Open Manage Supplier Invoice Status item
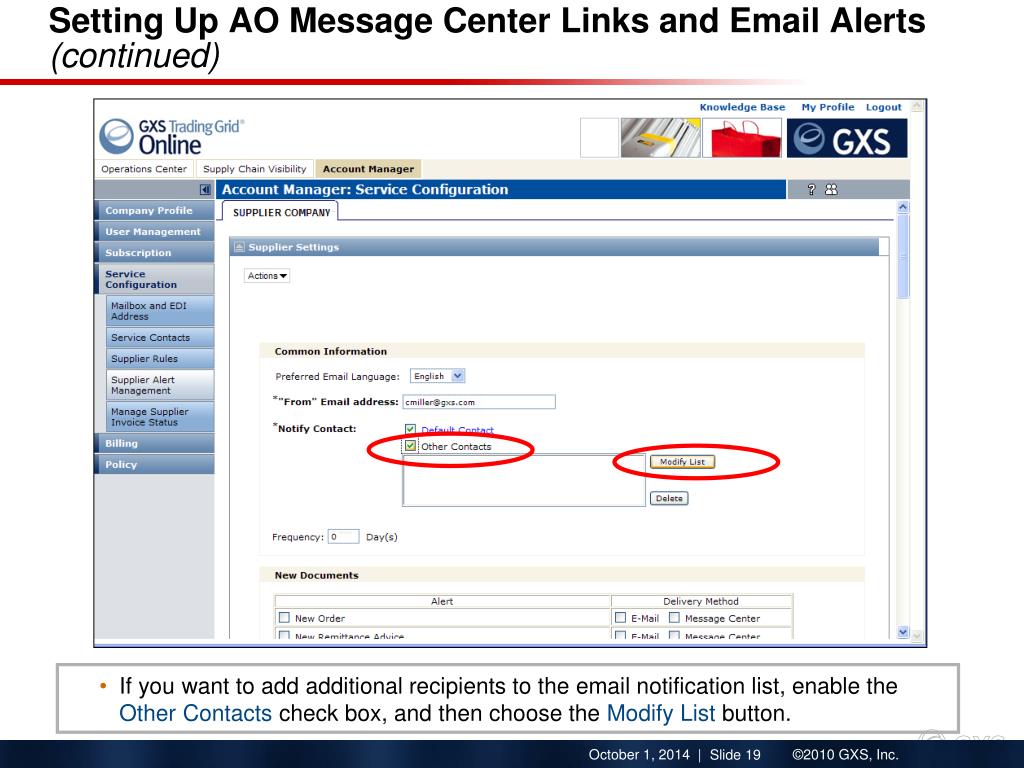 click(160, 417)
